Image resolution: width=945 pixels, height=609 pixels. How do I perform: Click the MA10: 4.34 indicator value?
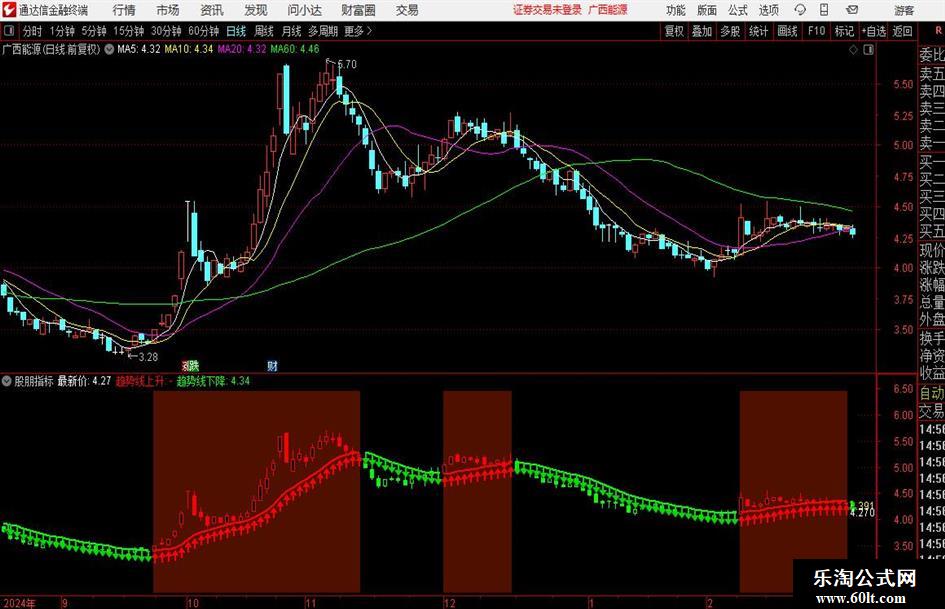pyautogui.click(x=189, y=49)
